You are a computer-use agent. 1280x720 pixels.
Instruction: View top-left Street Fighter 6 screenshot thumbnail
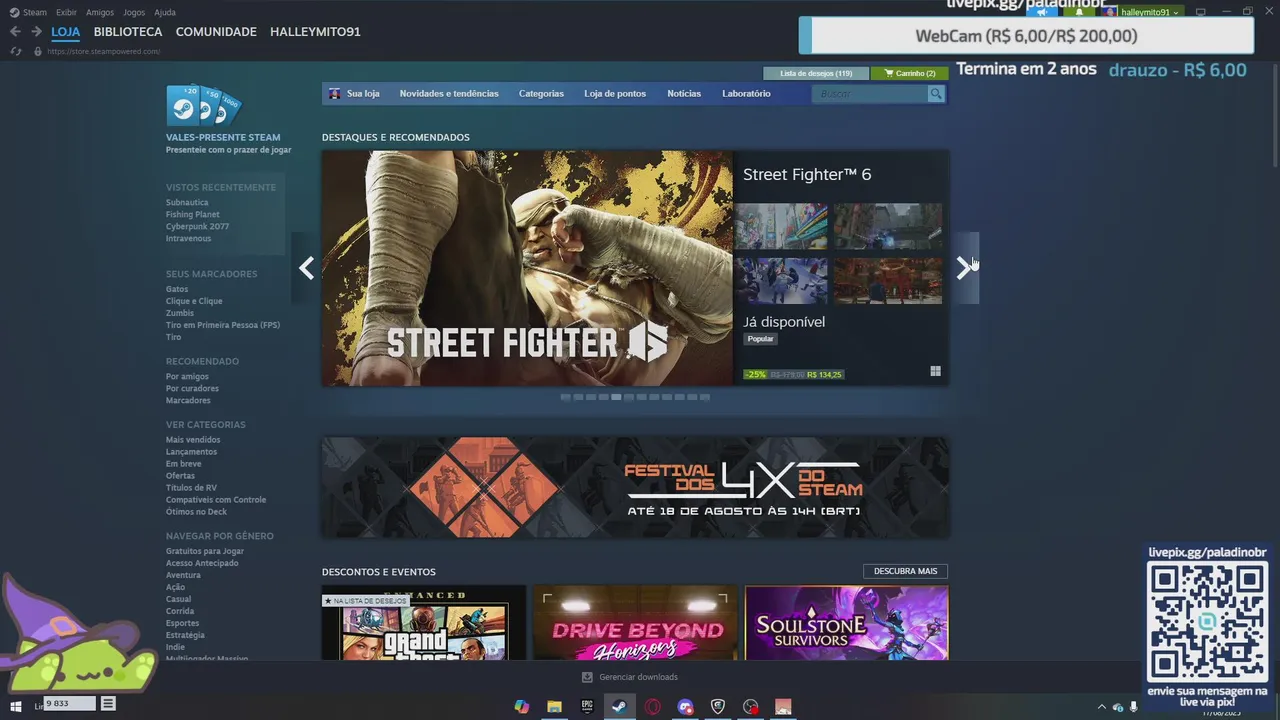coord(781,226)
